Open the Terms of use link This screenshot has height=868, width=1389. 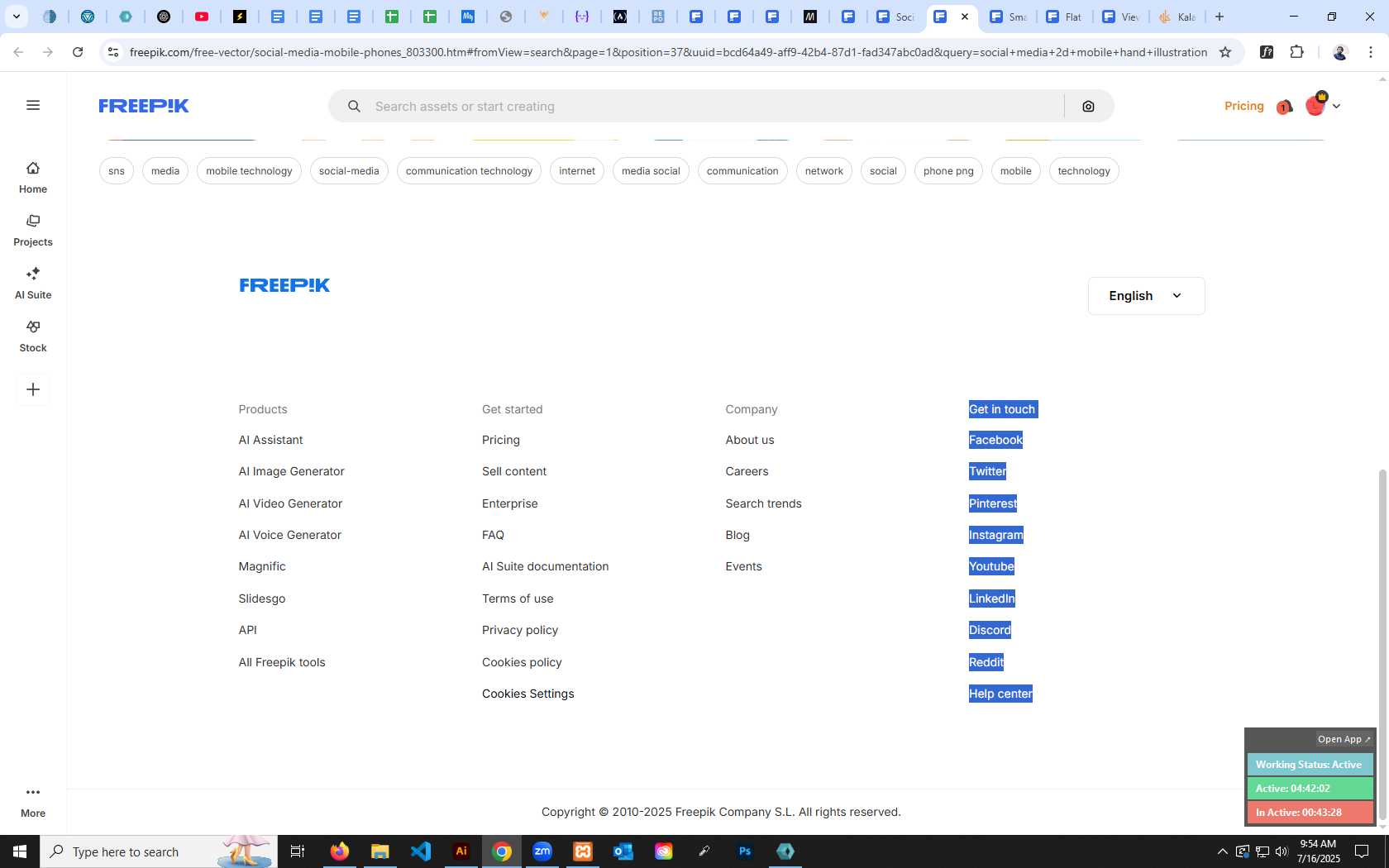tap(518, 599)
